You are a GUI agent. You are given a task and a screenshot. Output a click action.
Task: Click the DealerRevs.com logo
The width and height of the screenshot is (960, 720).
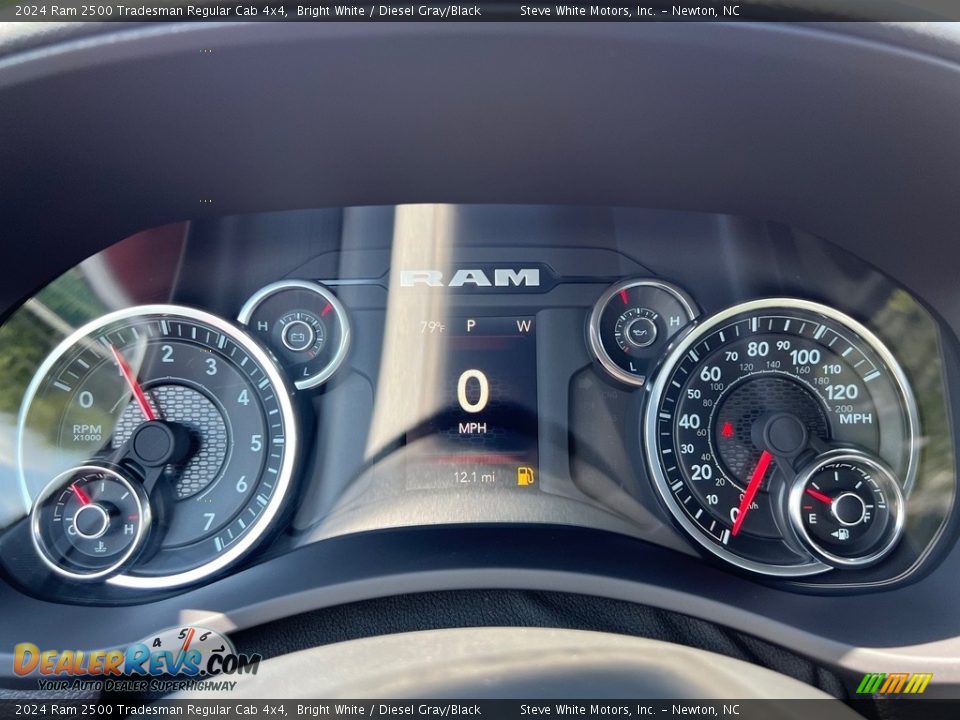(137, 660)
